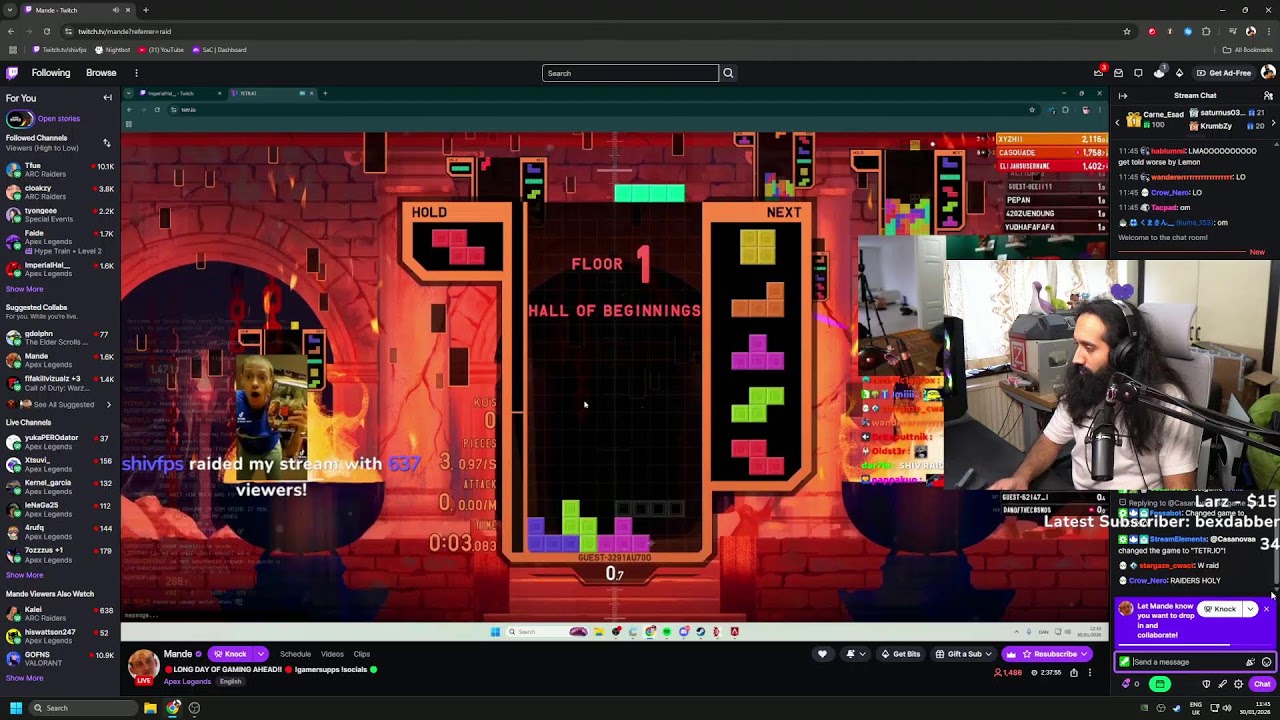Open the Windows taskbar search
This screenshot has height=720, width=1280.
(85, 708)
